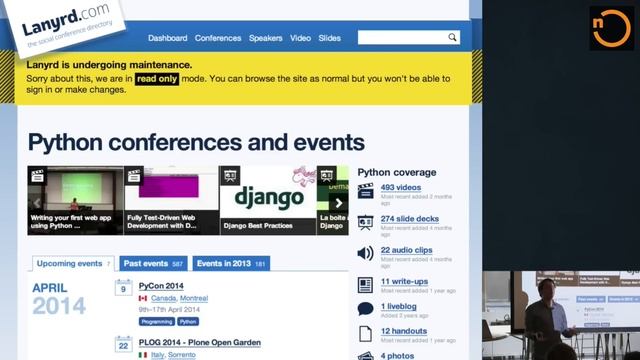
Task: Click the Montreal city link
Action: (x=194, y=298)
